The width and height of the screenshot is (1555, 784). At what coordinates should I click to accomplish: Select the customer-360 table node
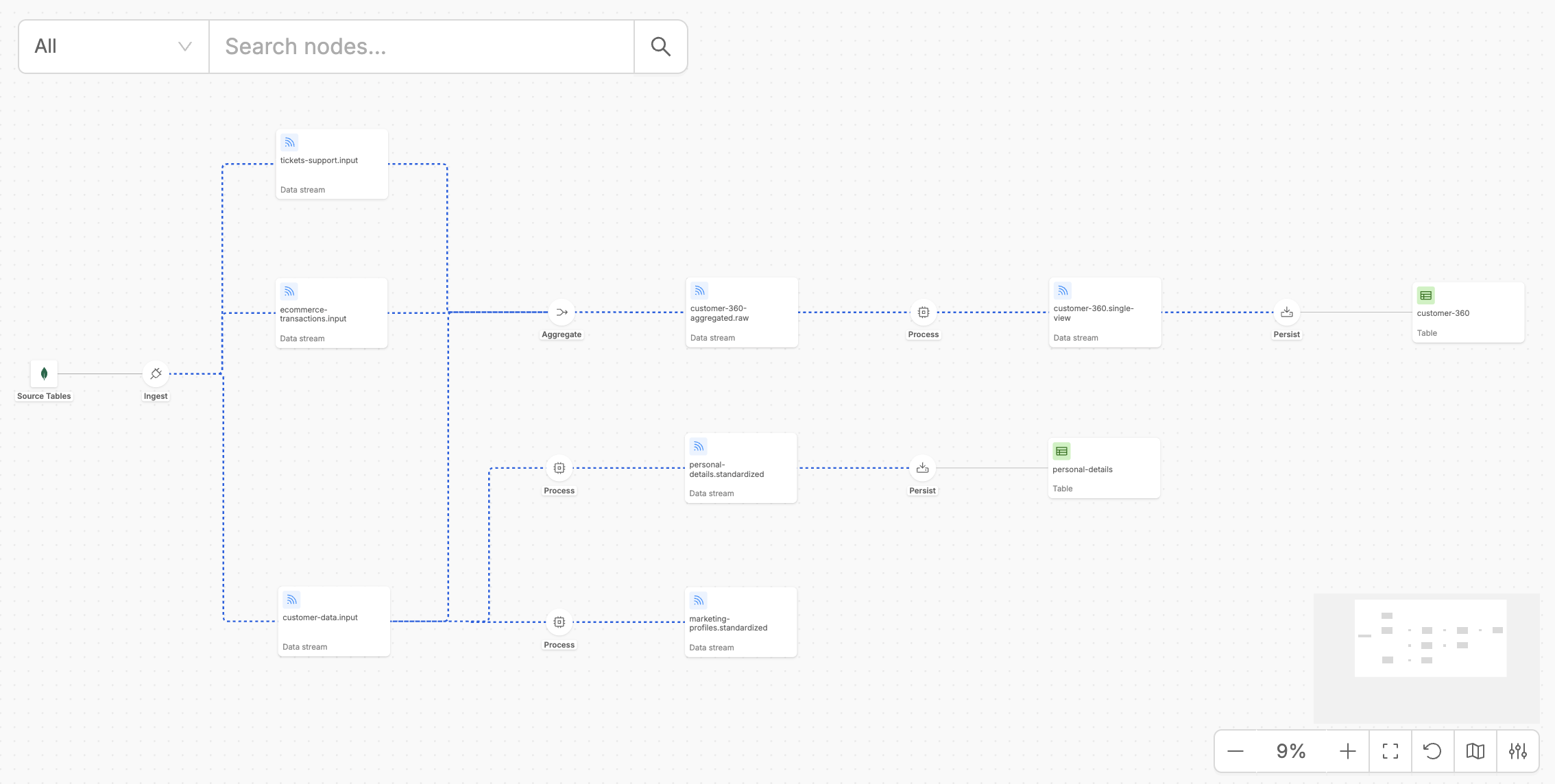click(1468, 312)
